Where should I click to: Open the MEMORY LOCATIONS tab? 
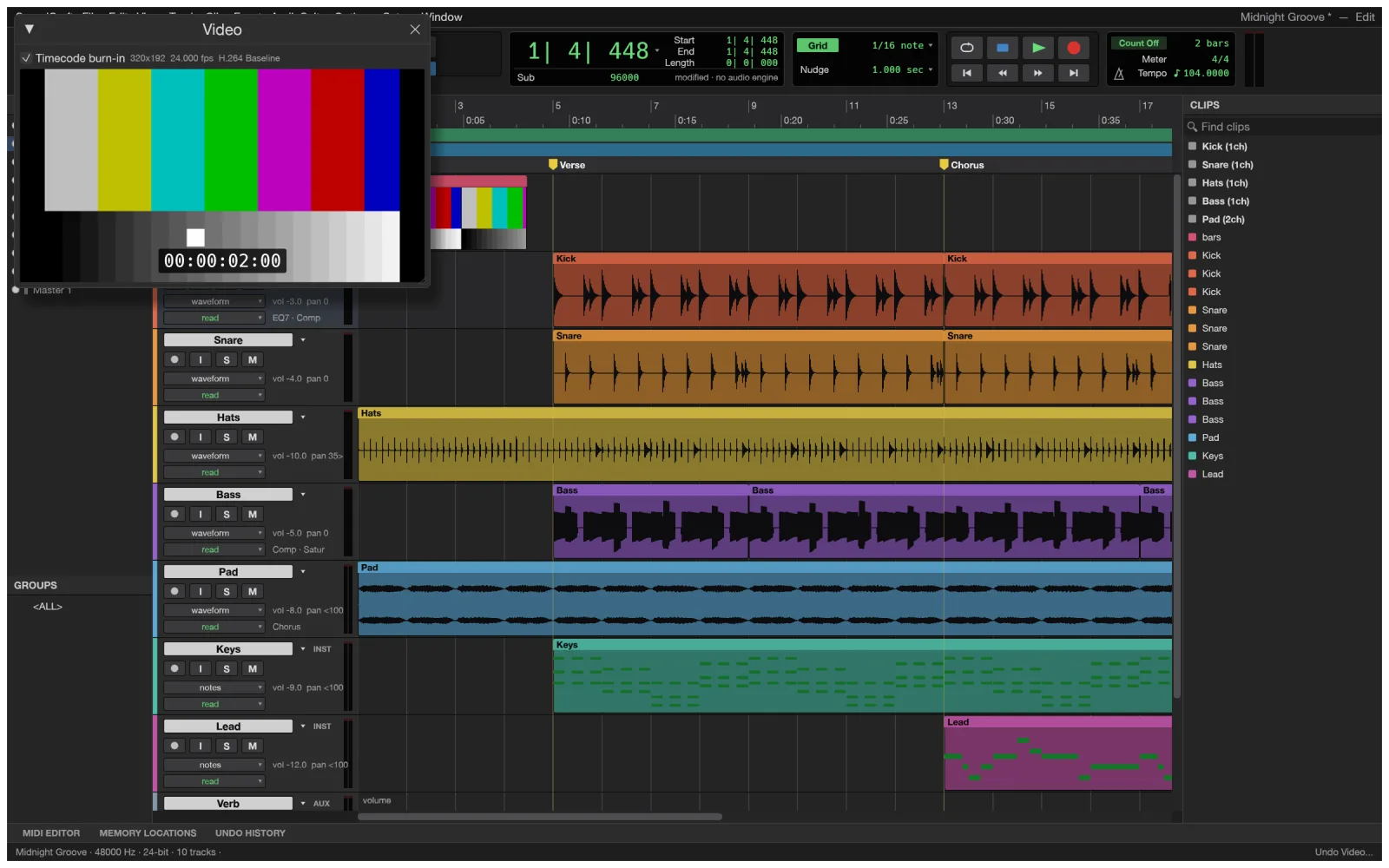click(x=148, y=833)
